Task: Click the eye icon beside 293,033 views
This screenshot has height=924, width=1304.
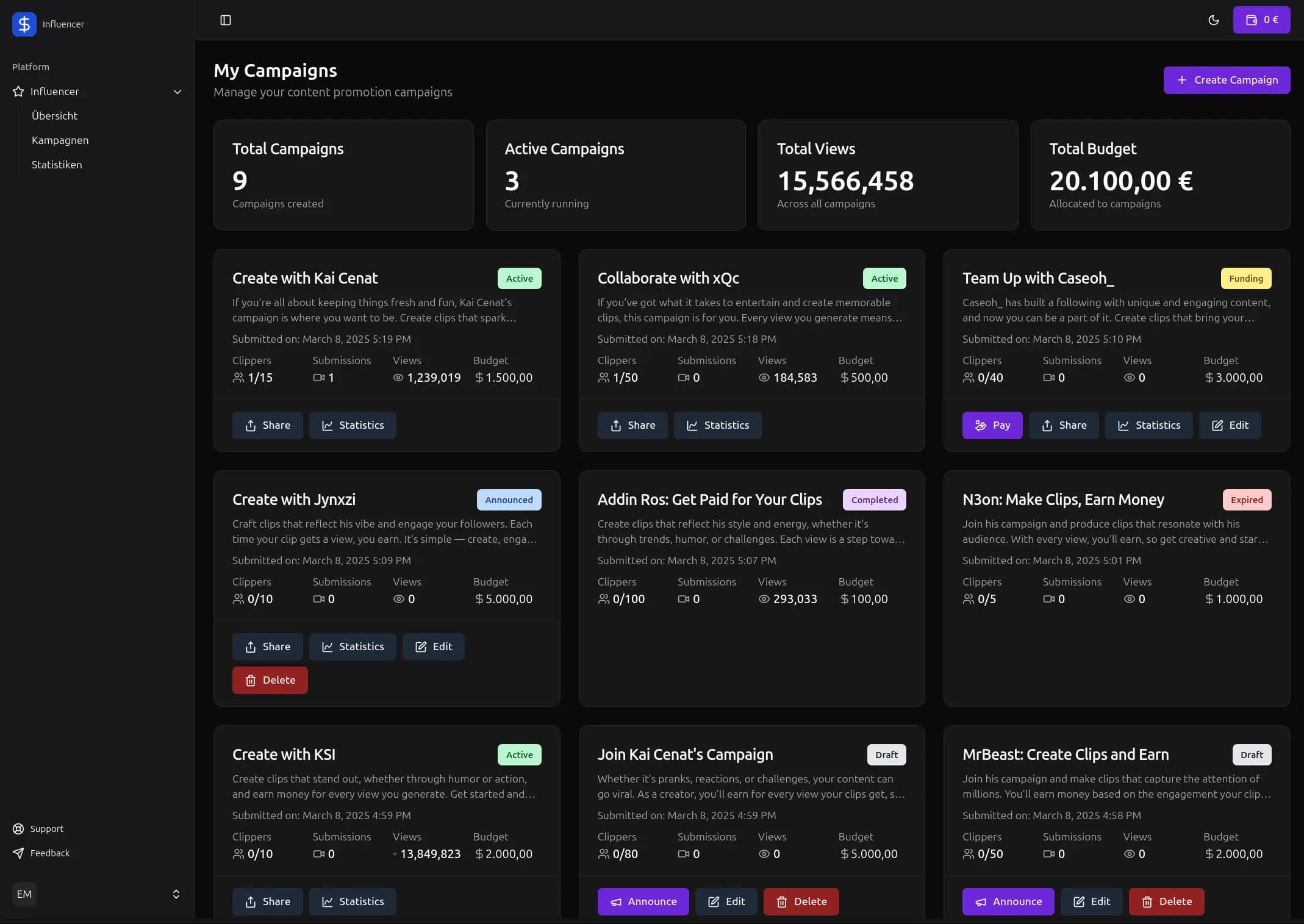Action: 764,599
